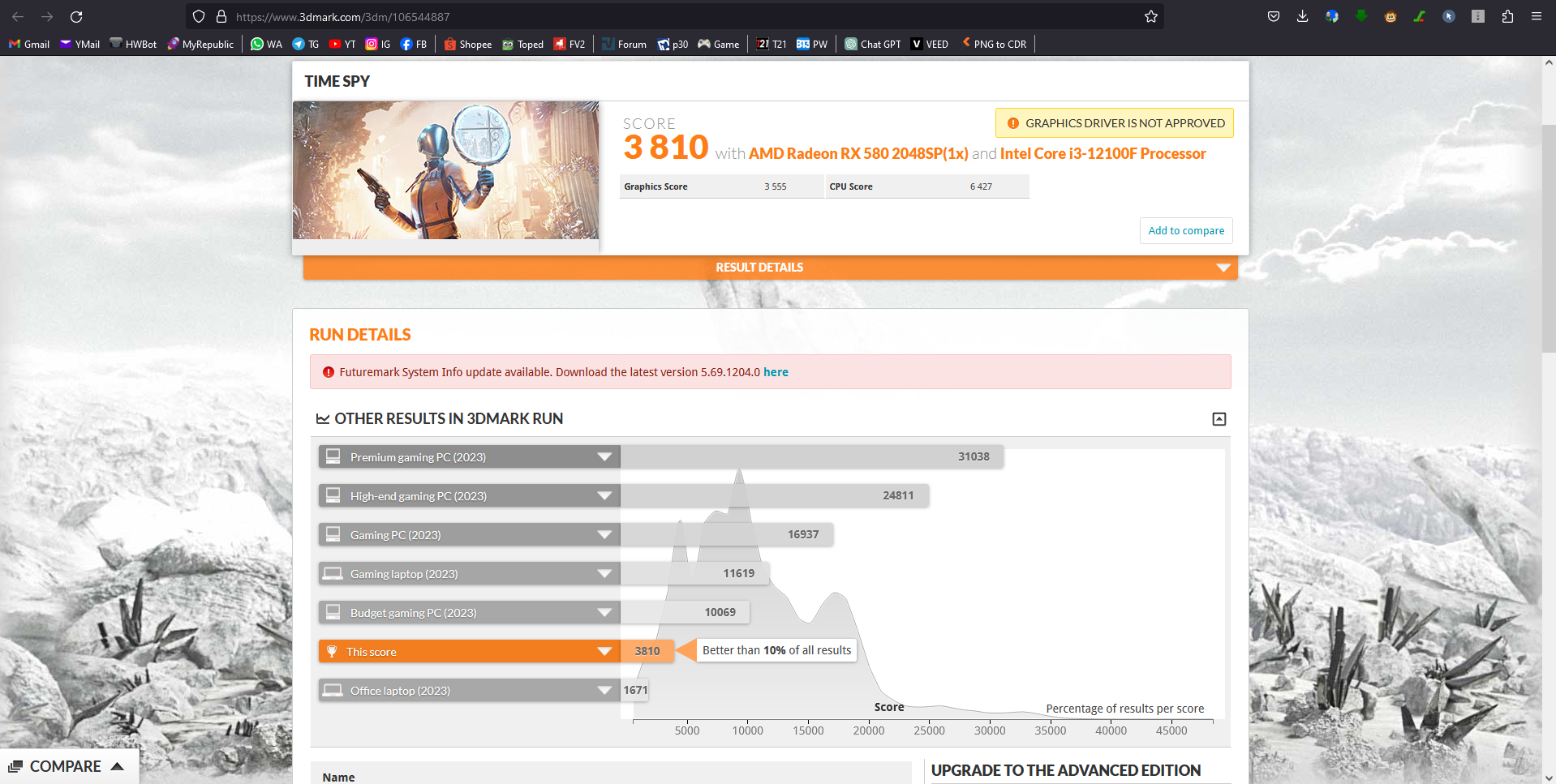
Task: Open the PW bookmark
Action: pyautogui.click(x=812, y=44)
